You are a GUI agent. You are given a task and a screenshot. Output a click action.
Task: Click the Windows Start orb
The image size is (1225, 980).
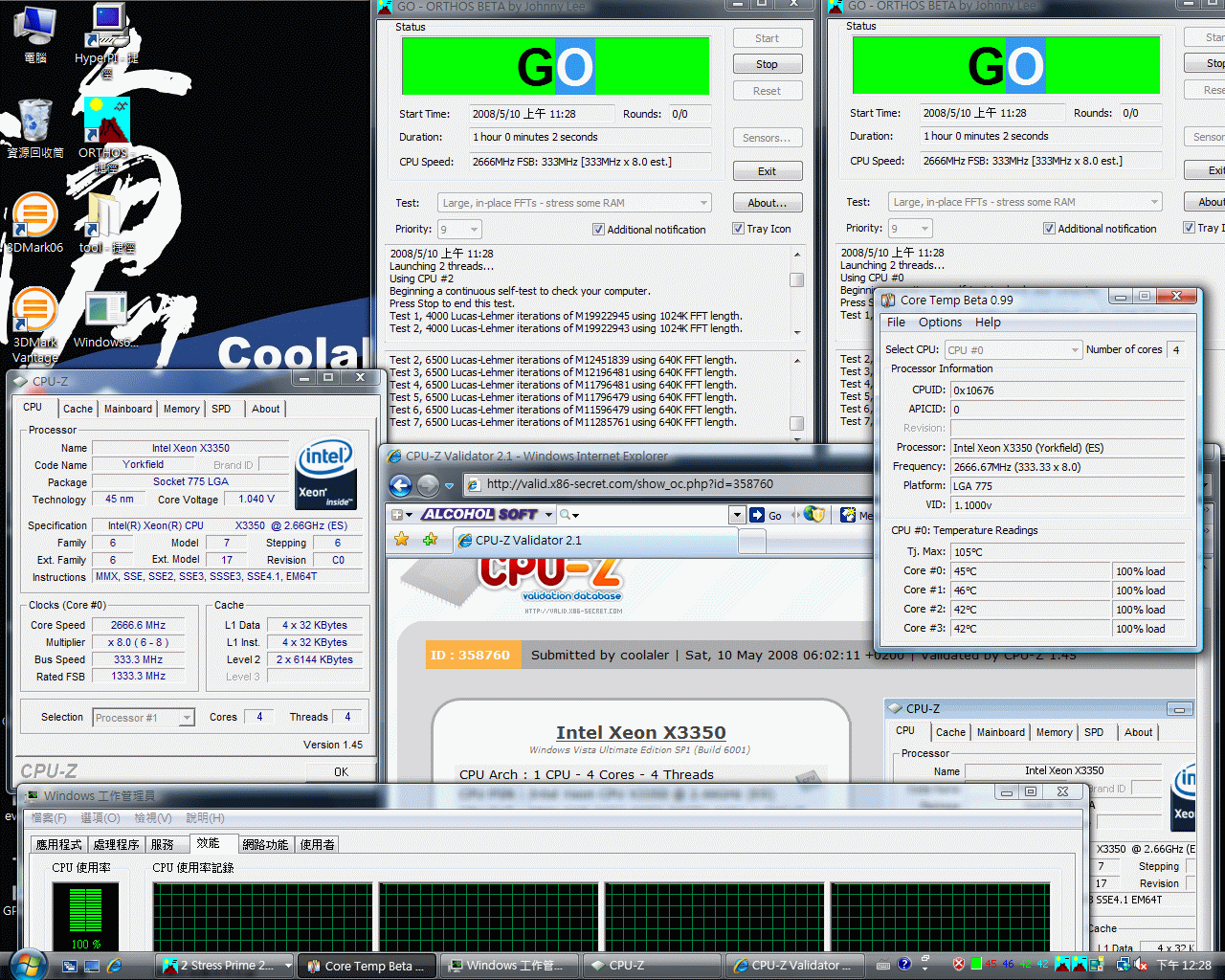26,965
